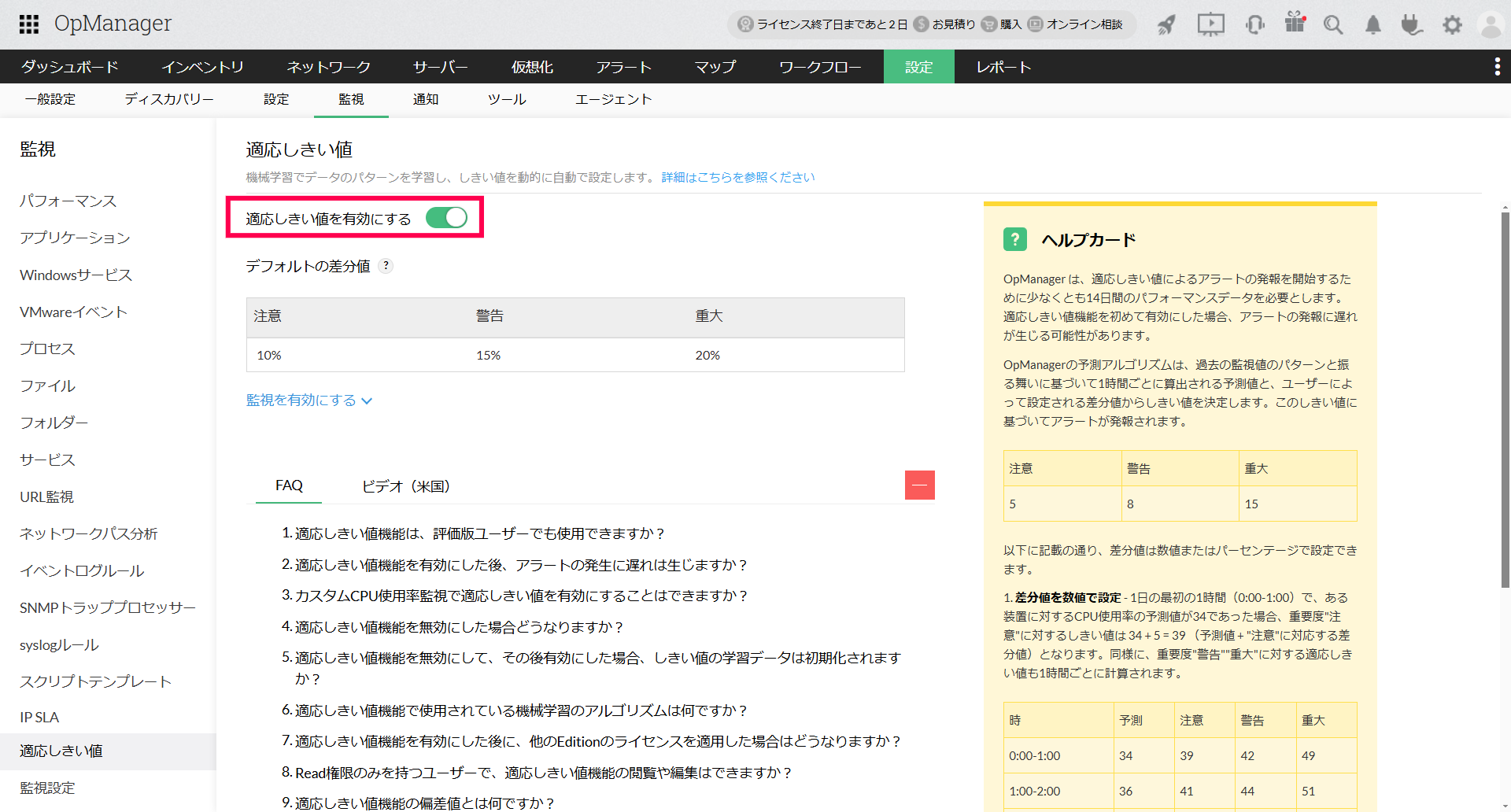
Task: Open the app grid launcher icon
Action: 29,24
